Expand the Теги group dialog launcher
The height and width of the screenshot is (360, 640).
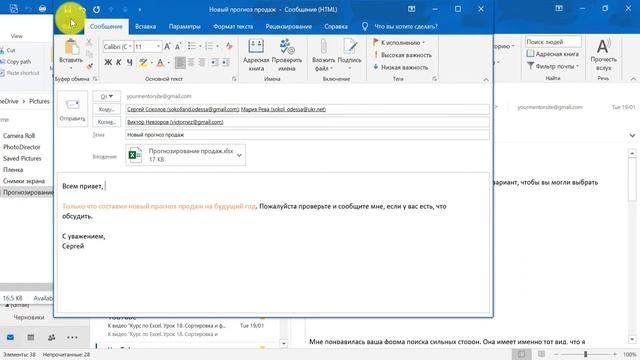coord(434,79)
